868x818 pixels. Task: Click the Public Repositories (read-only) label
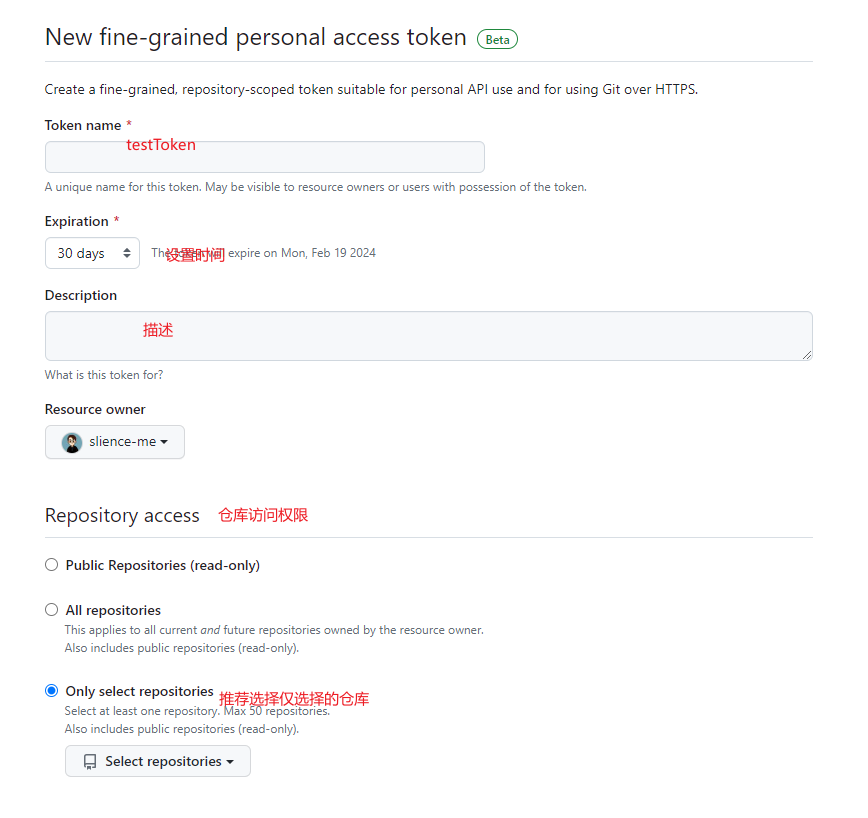coord(163,566)
